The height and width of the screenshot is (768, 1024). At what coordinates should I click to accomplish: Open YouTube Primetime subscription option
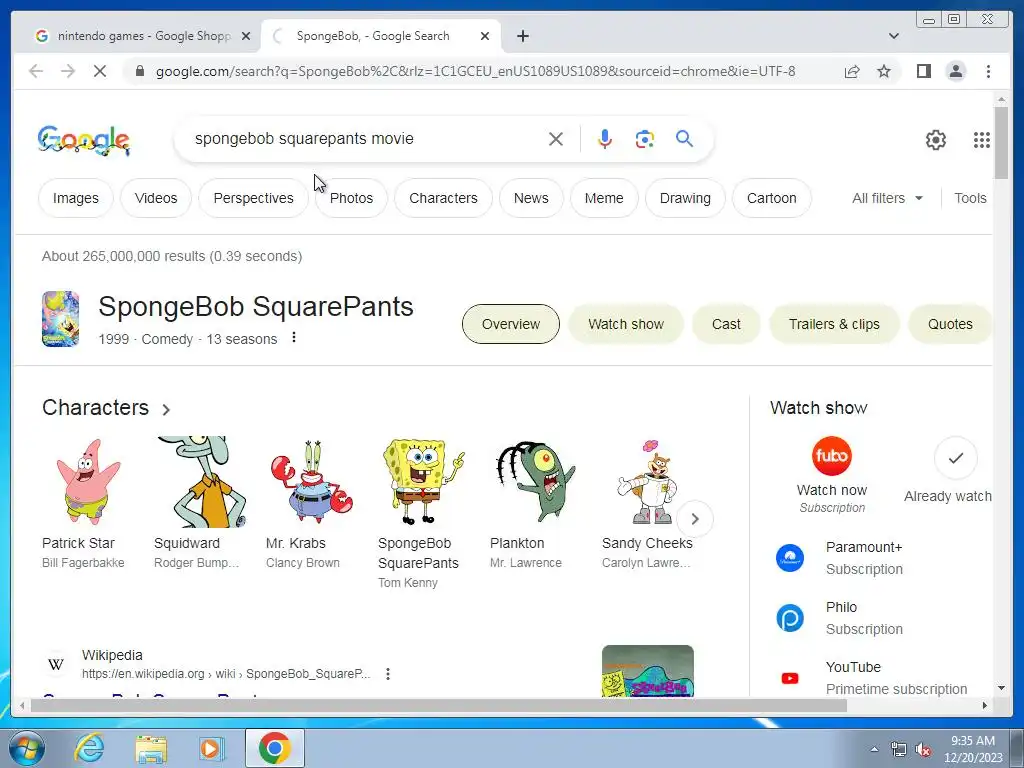(x=871, y=678)
